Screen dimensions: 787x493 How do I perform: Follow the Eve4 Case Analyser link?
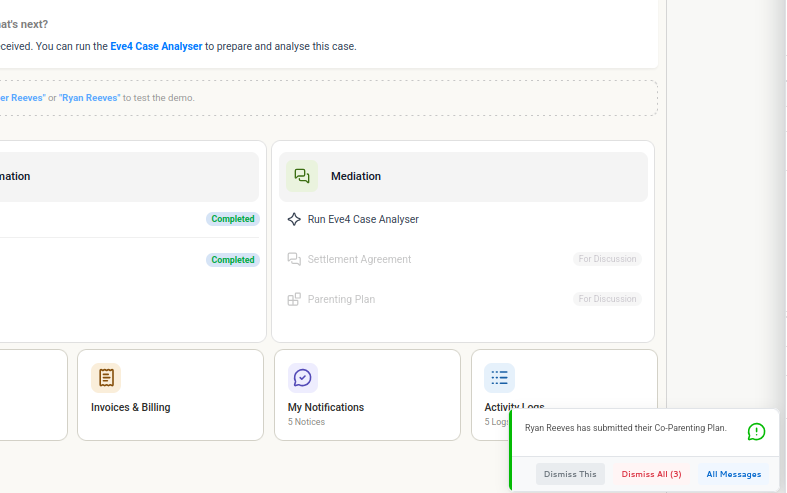click(156, 46)
